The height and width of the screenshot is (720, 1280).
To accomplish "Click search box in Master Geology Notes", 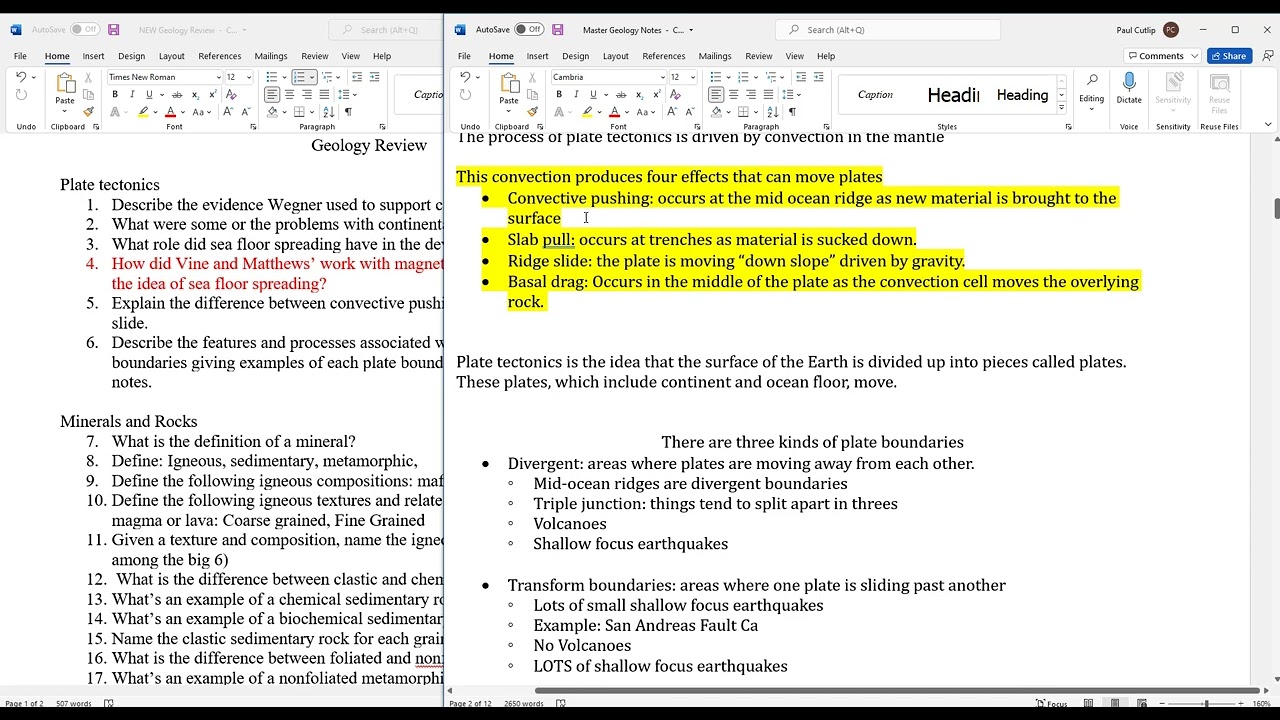I will [x=887, y=29].
